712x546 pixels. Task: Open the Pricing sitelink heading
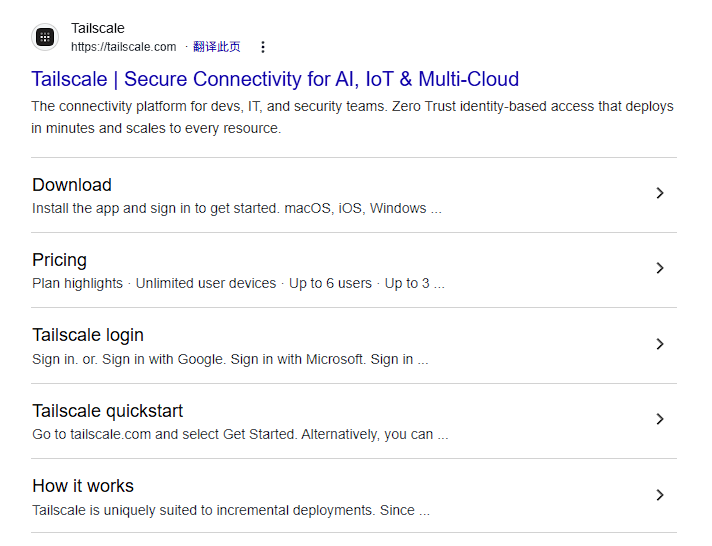60,260
